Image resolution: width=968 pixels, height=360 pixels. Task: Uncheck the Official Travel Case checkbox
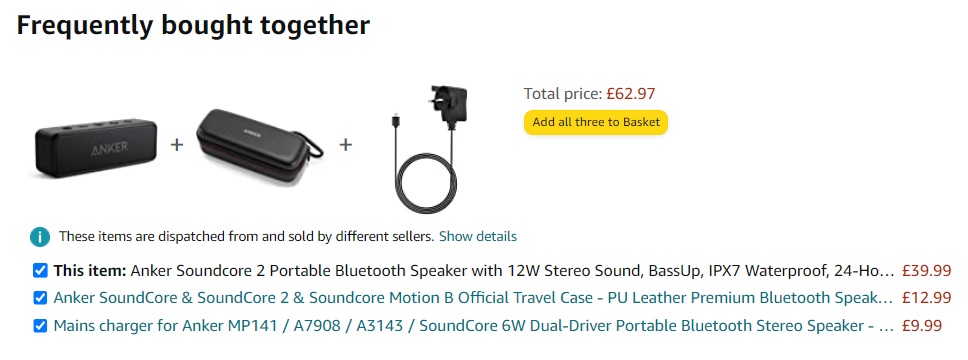(40, 298)
